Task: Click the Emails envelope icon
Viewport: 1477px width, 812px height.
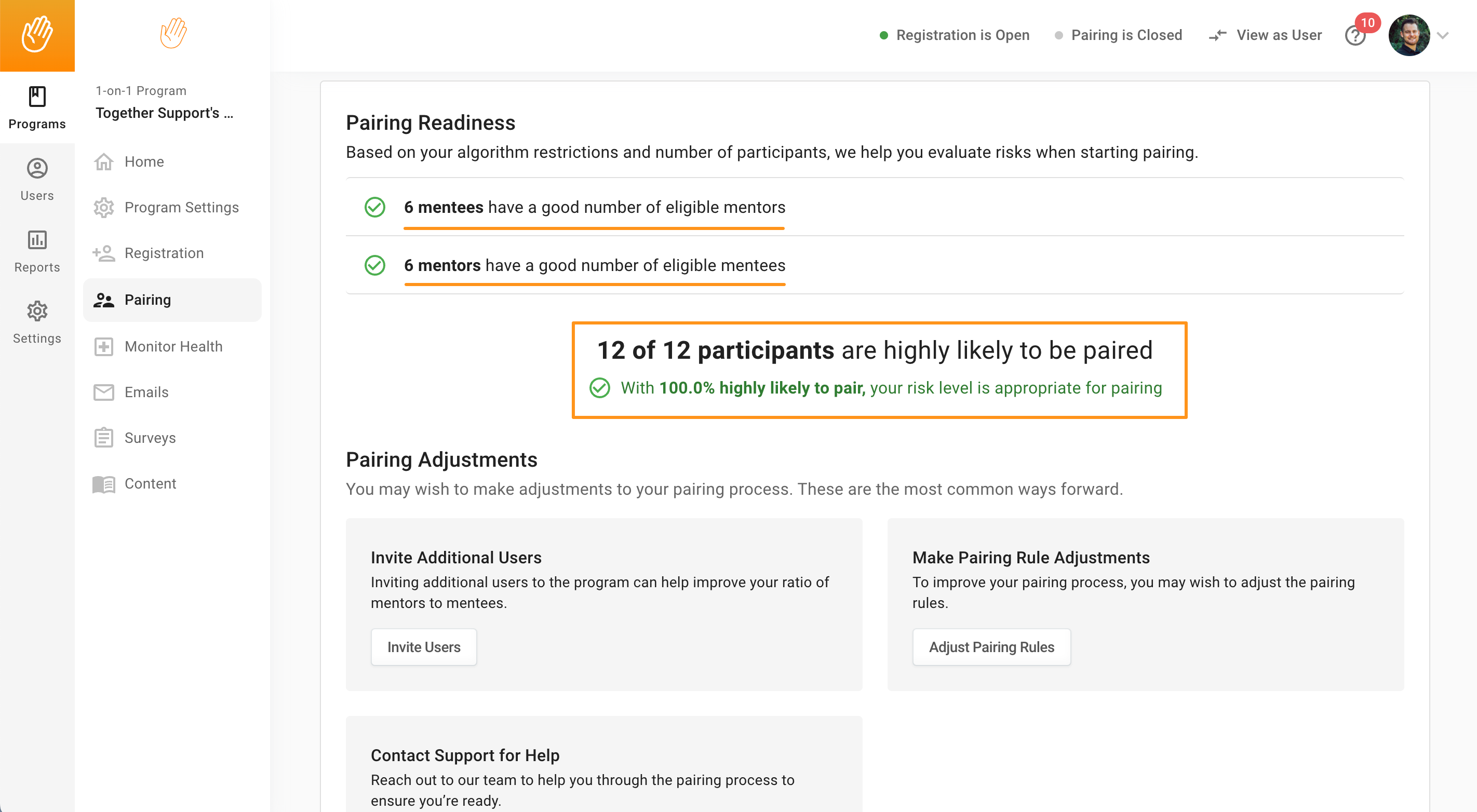Action: tap(104, 392)
